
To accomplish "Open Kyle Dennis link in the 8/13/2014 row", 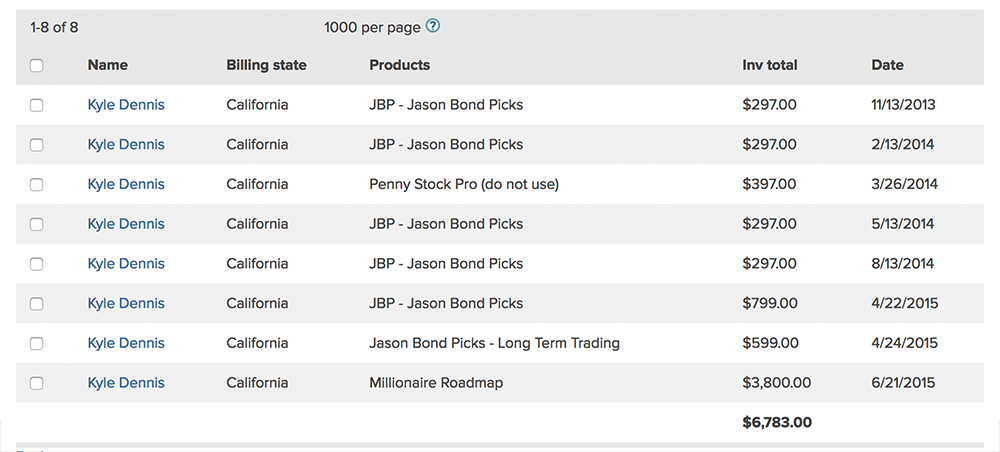I will [126, 263].
